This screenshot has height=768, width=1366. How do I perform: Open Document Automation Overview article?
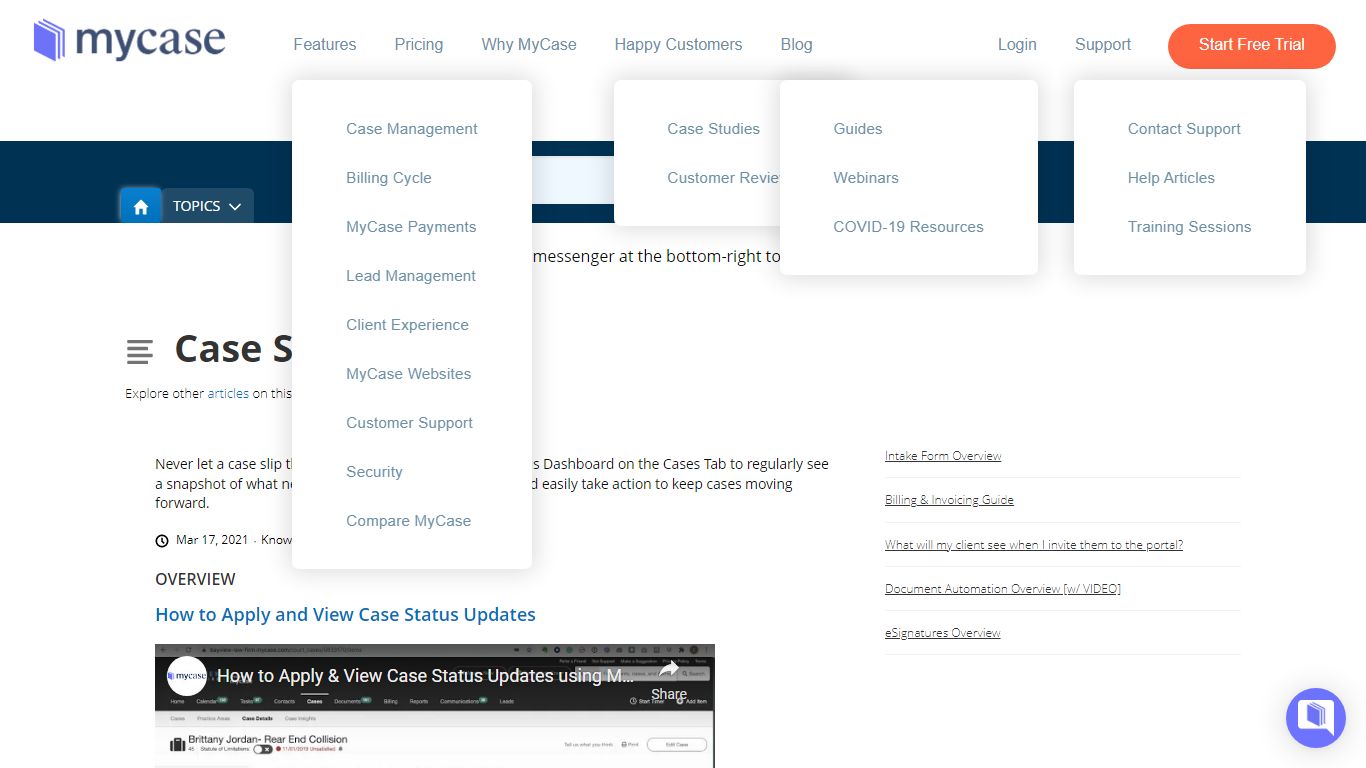1003,589
